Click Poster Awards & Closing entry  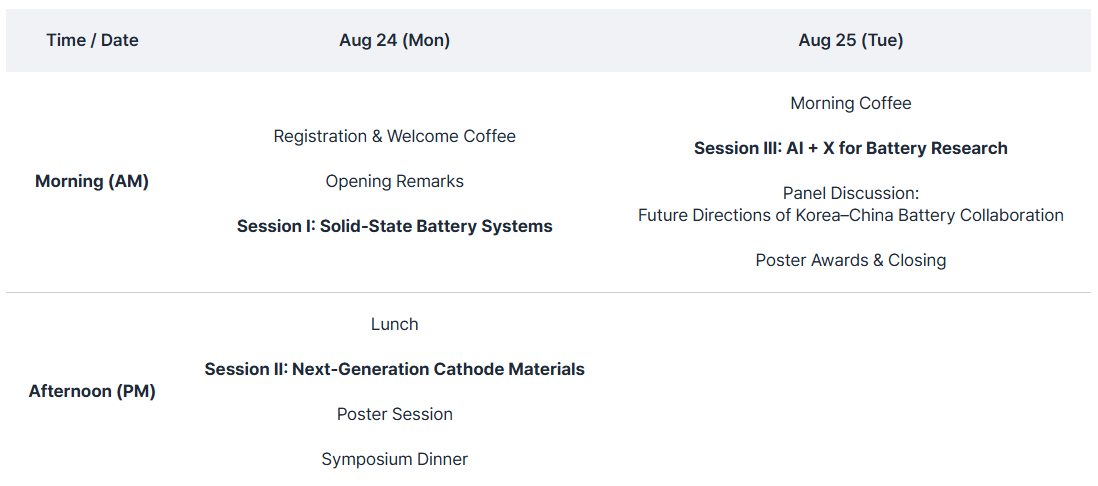click(x=850, y=260)
